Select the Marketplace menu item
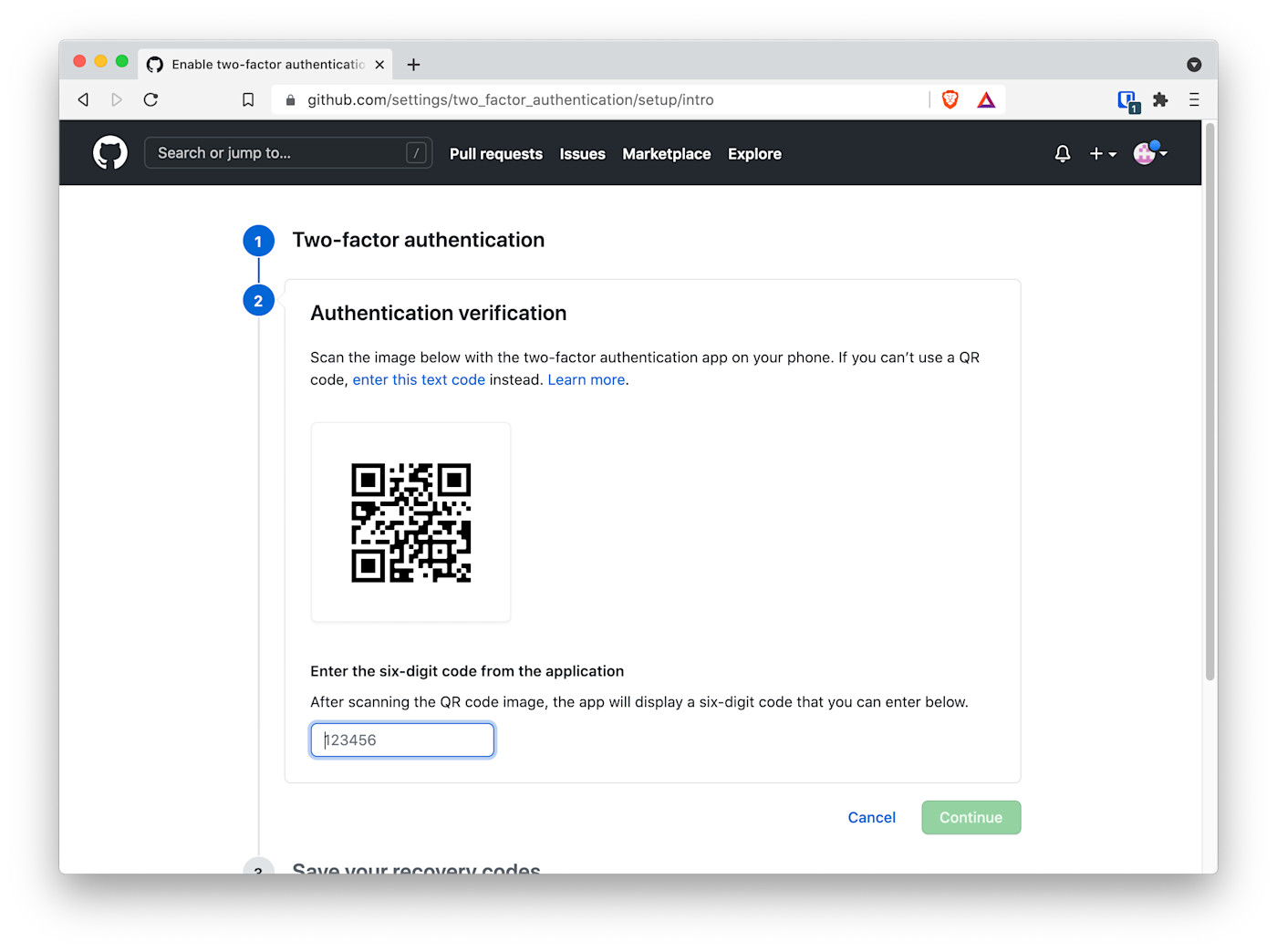The height and width of the screenshot is (952, 1277). [667, 153]
